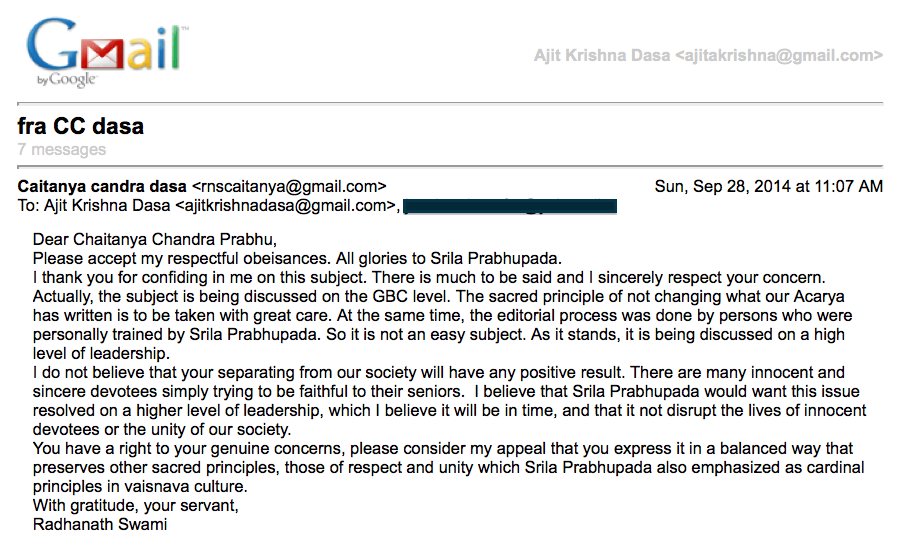The width and height of the screenshot is (913, 559).
Task: Click the "by Google" text under the logo
Action: coord(67,80)
